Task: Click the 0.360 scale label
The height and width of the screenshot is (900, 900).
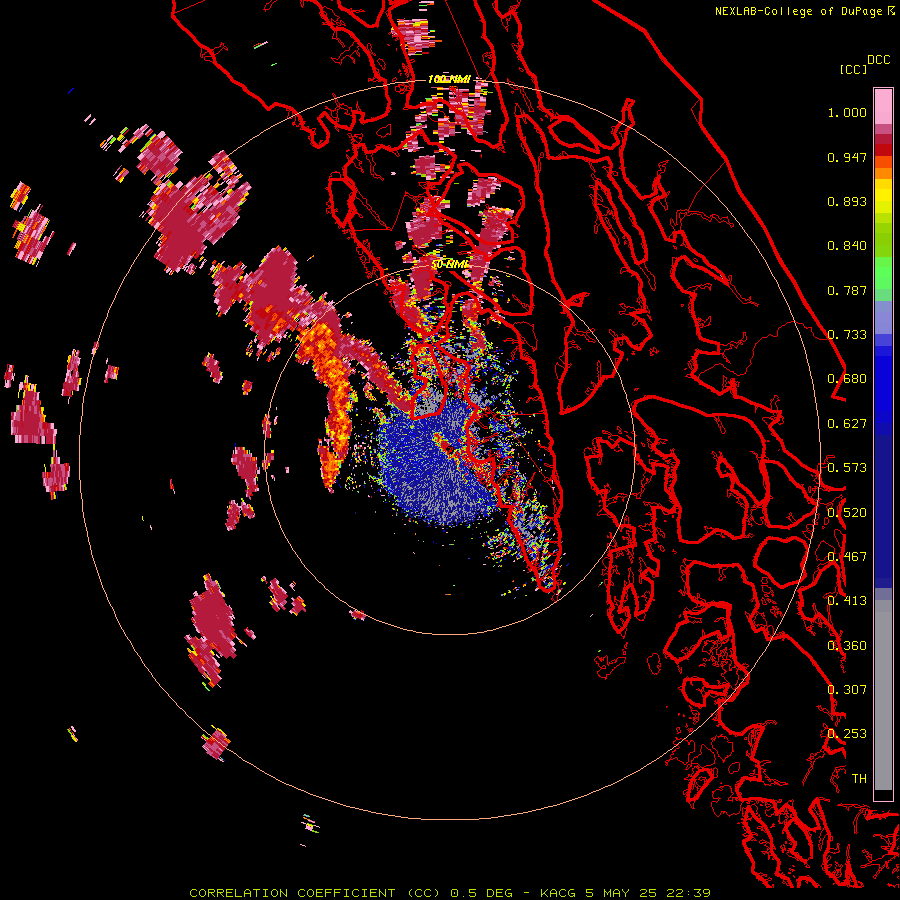Action: [847, 646]
